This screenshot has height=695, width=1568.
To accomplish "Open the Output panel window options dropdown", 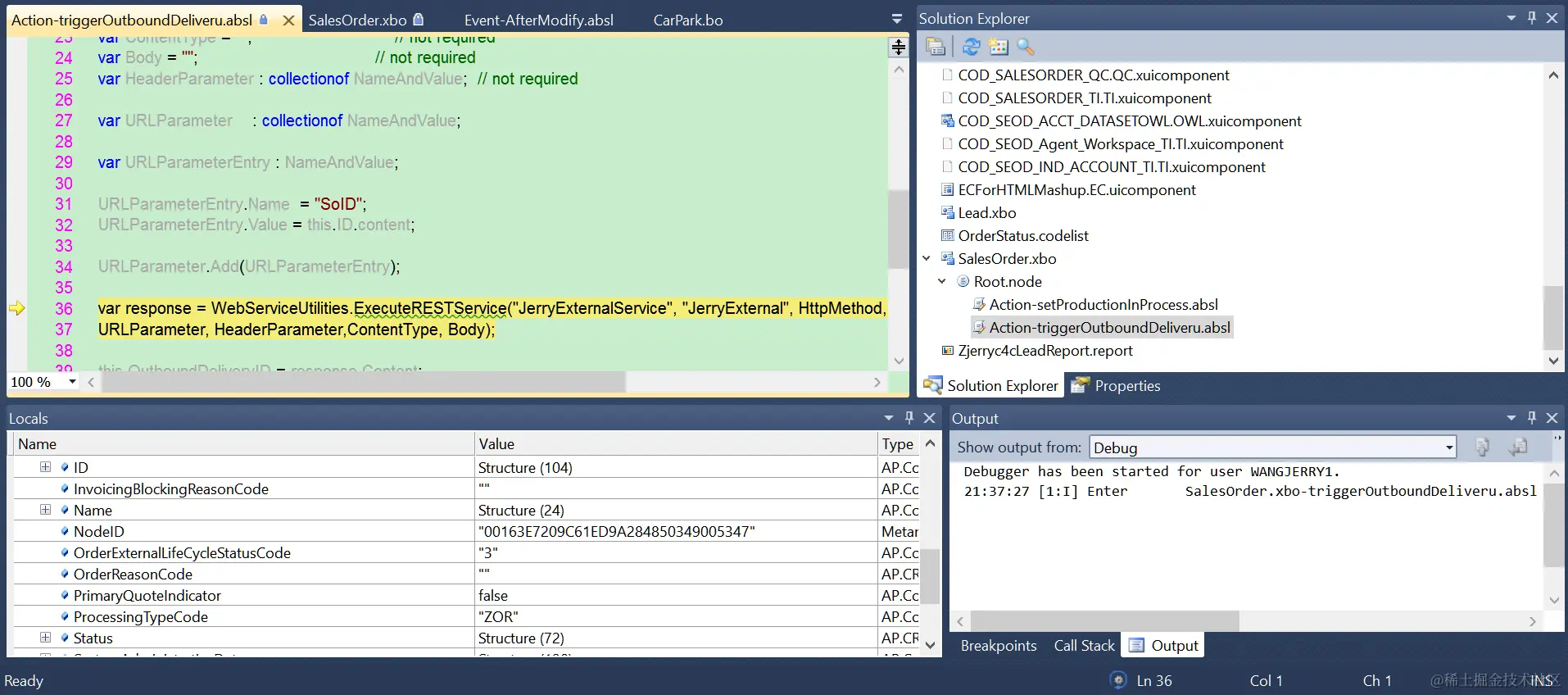I will click(x=1511, y=417).
